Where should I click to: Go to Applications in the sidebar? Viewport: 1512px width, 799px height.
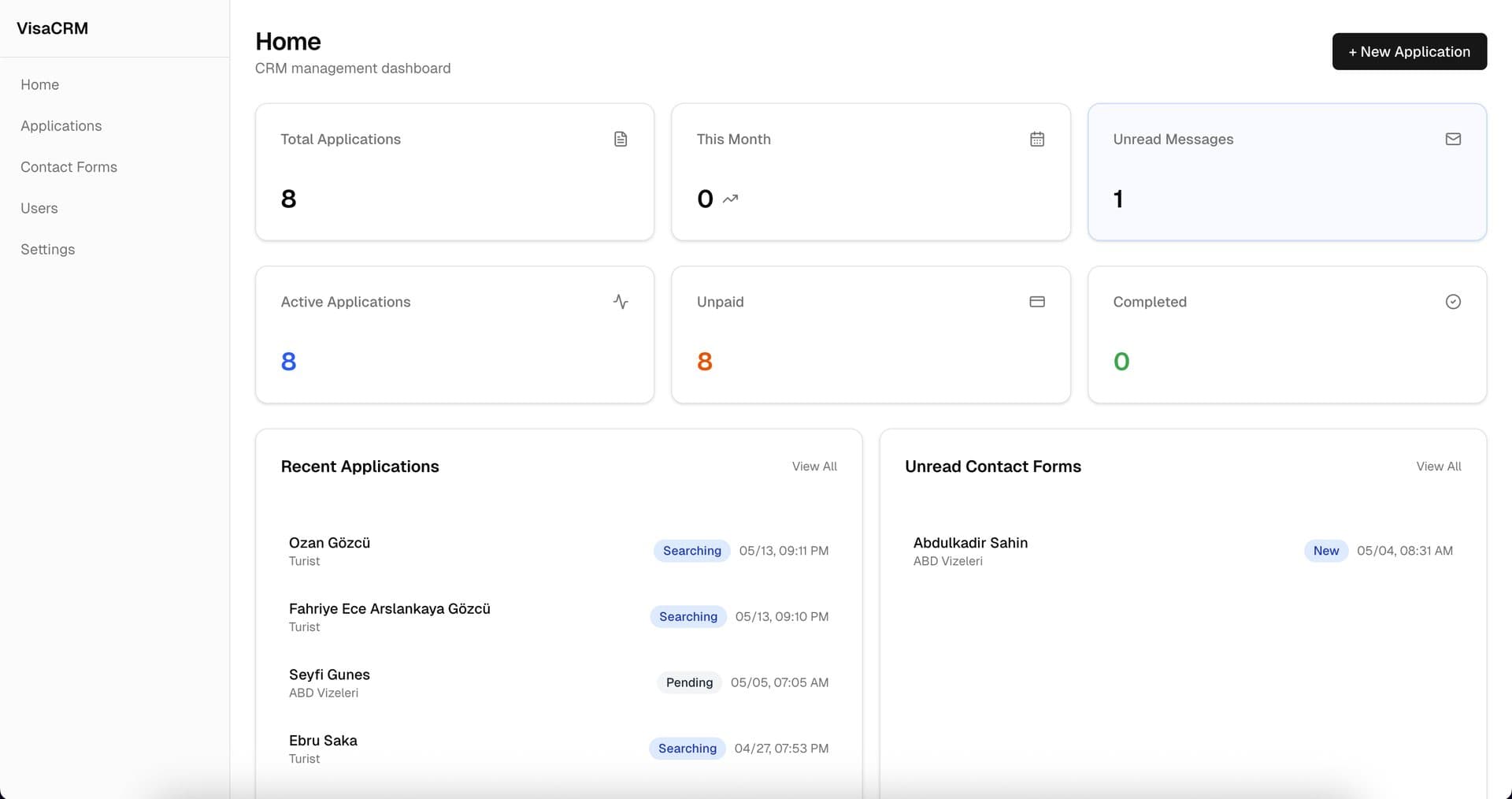61,126
